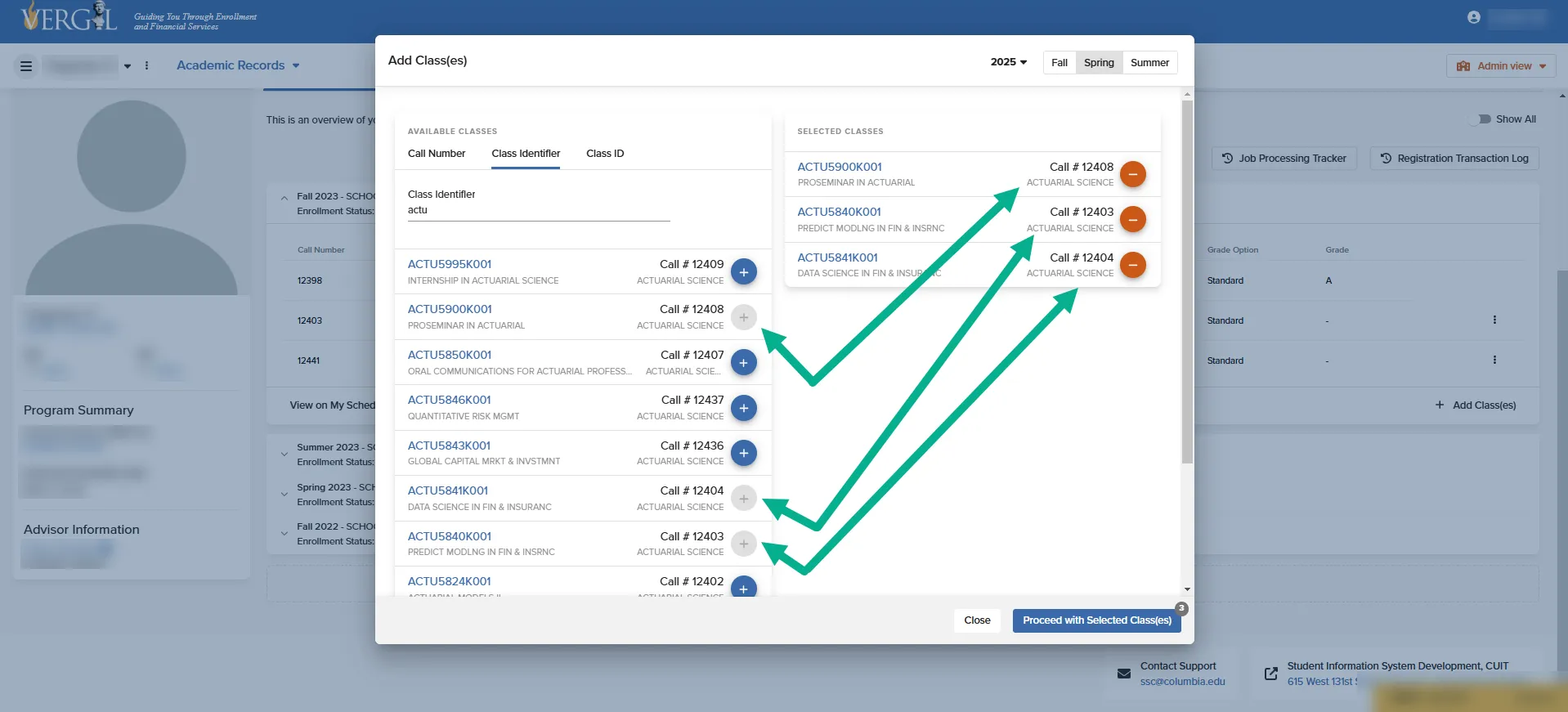Toggle the Show All switch

(x=1481, y=119)
